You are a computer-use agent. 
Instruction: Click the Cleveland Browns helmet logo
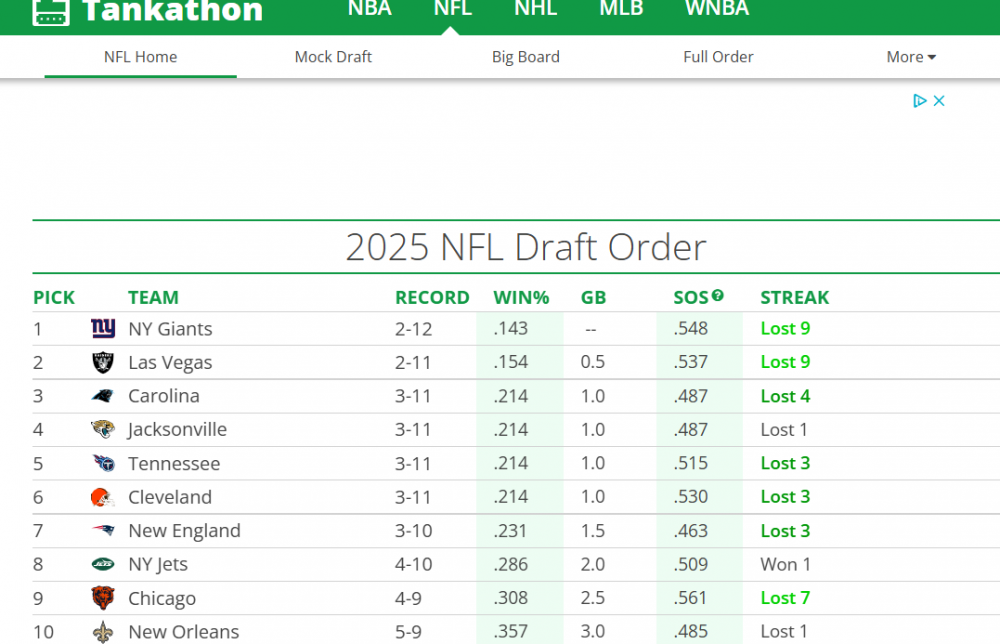coord(103,497)
